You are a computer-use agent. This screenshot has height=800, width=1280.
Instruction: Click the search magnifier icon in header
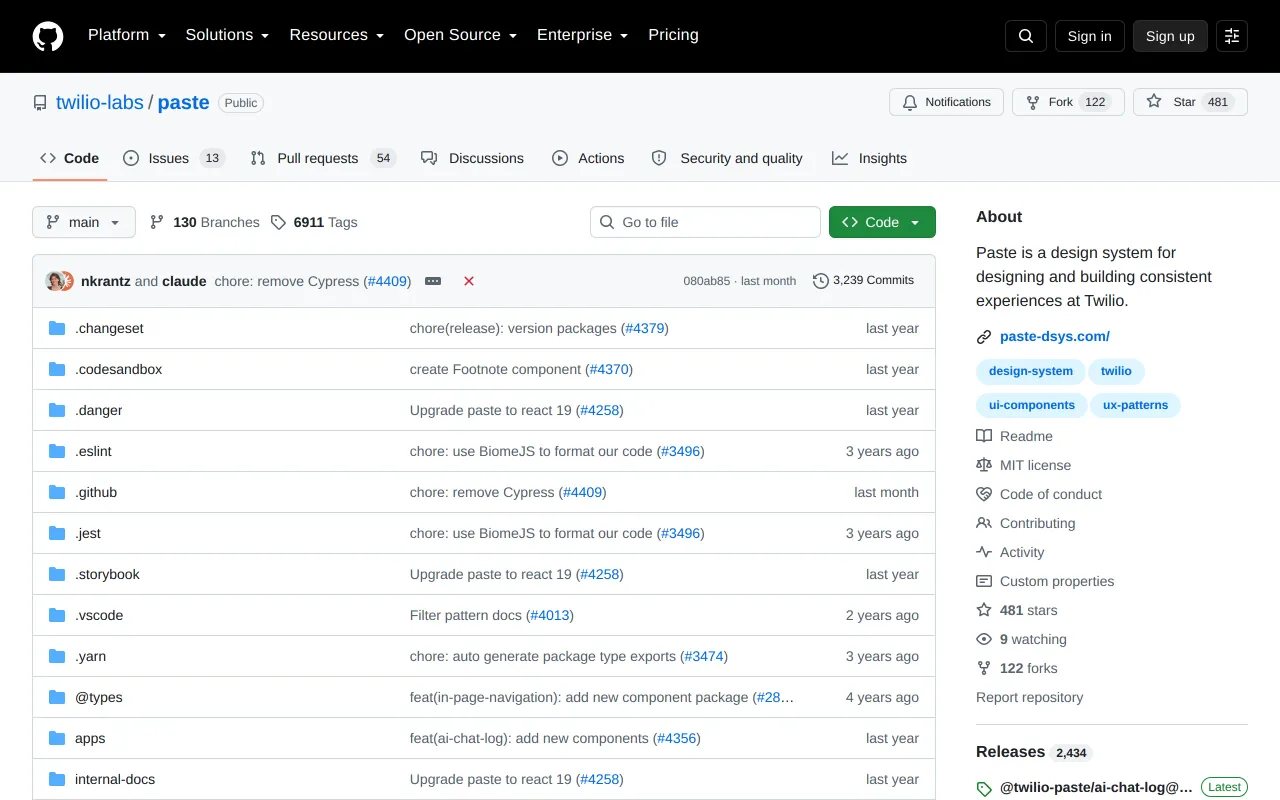point(1026,36)
